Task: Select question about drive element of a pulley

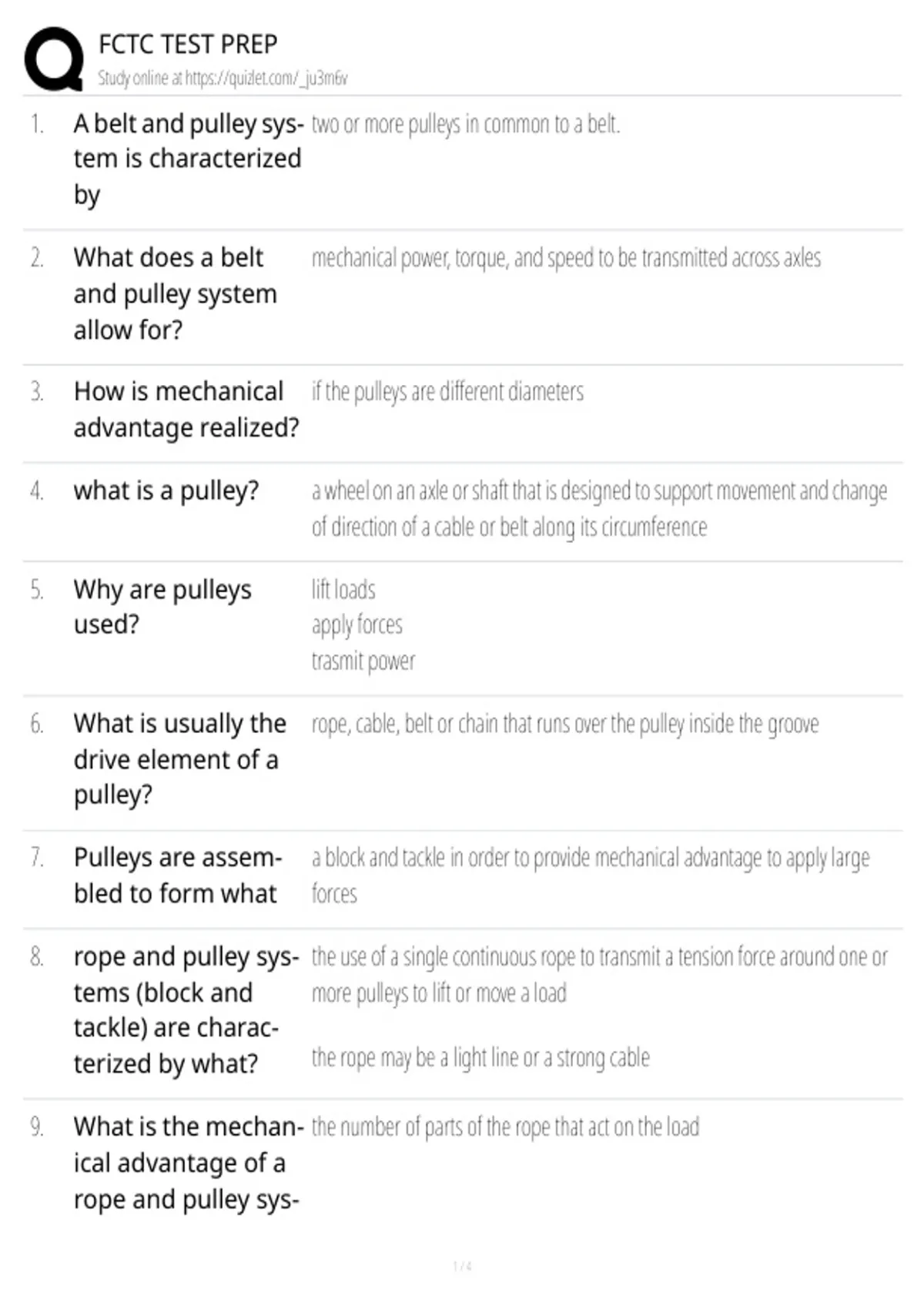Action: [x=179, y=759]
